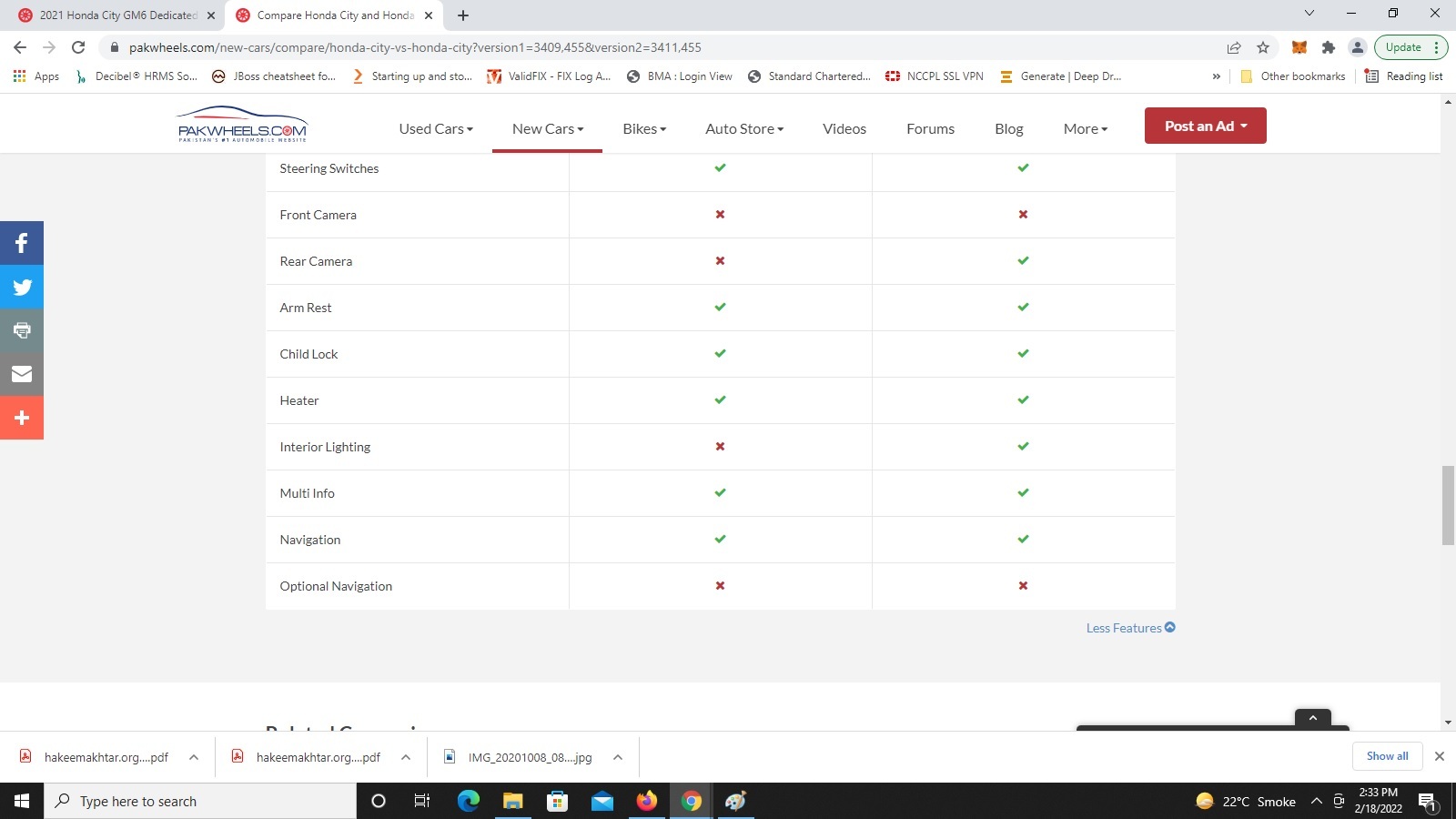Image resolution: width=1456 pixels, height=819 pixels.
Task: Open Standard Chartered bookmark
Action: 809,76
